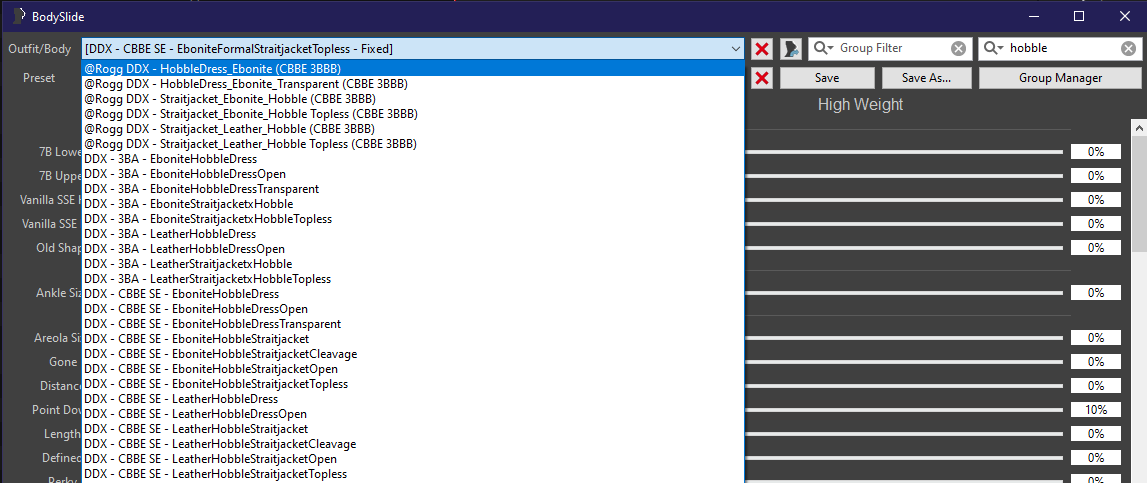Collapse the Outfit/Body dropdown arrow

(735, 49)
